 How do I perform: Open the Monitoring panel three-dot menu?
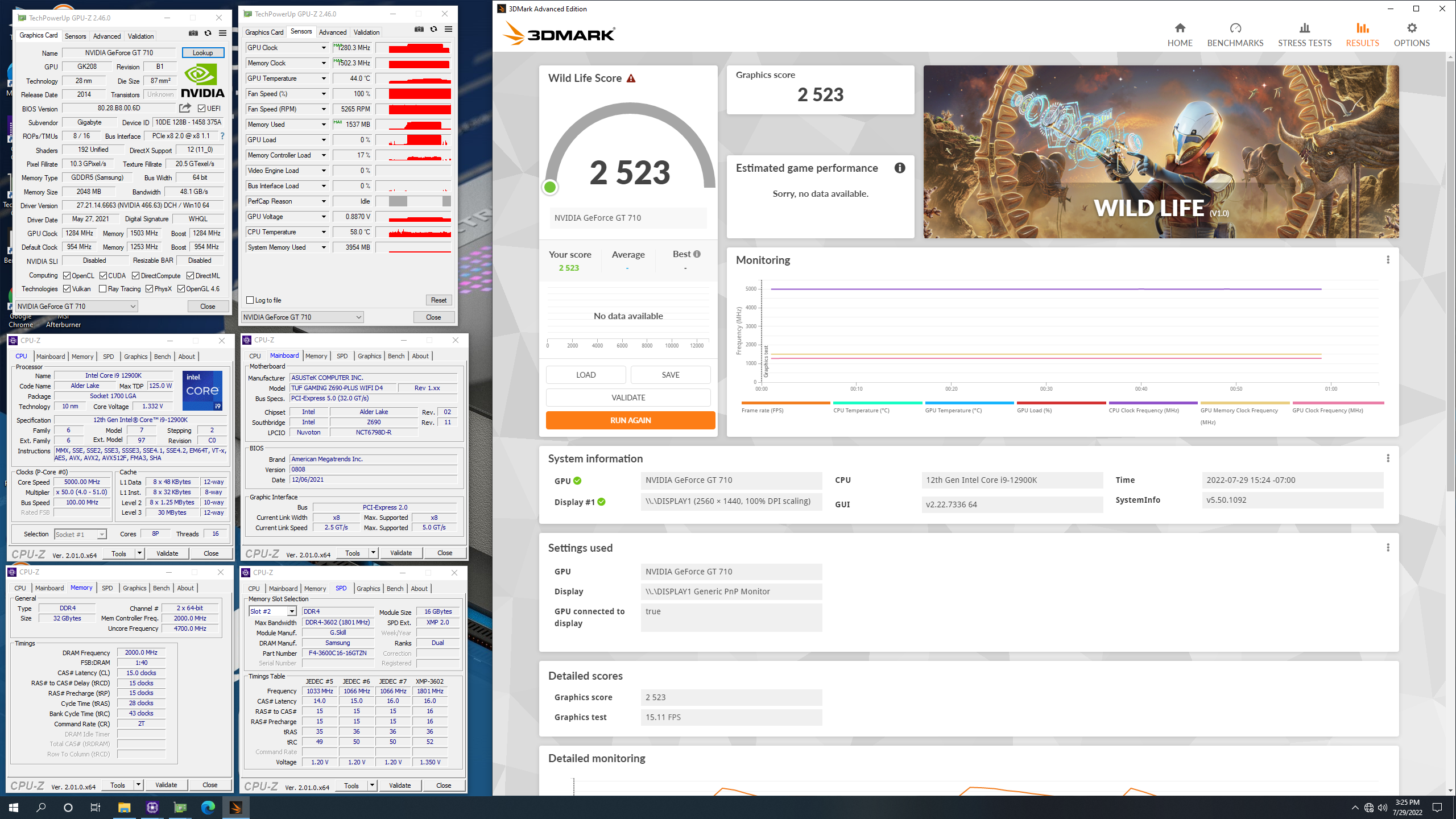(1388, 260)
